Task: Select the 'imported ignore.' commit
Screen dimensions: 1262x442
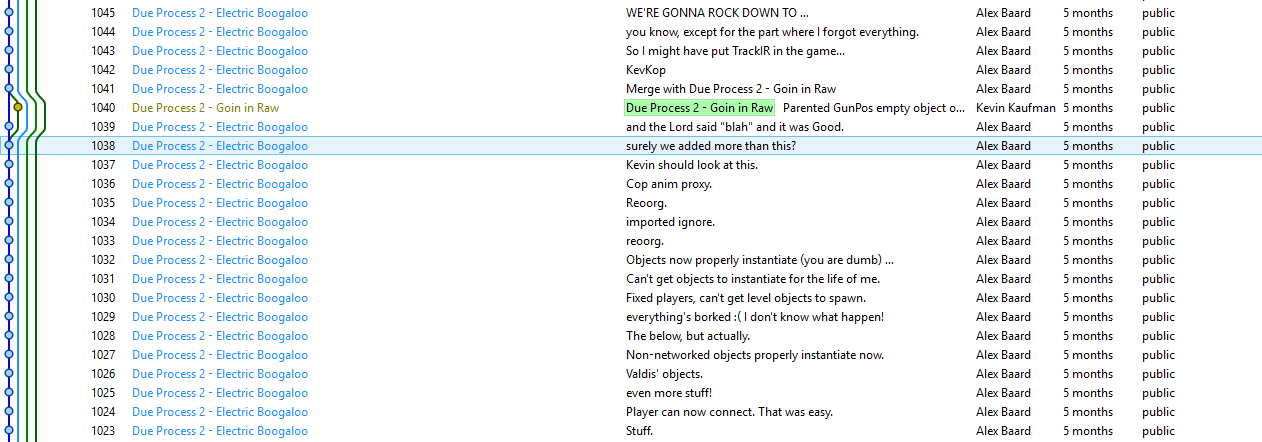Action: pyautogui.click(x=670, y=222)
